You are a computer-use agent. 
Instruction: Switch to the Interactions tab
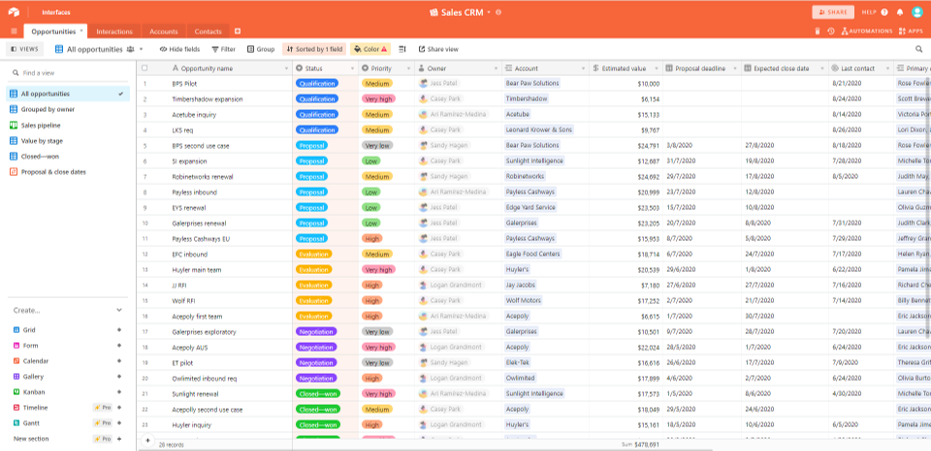[x=114, y=32]
